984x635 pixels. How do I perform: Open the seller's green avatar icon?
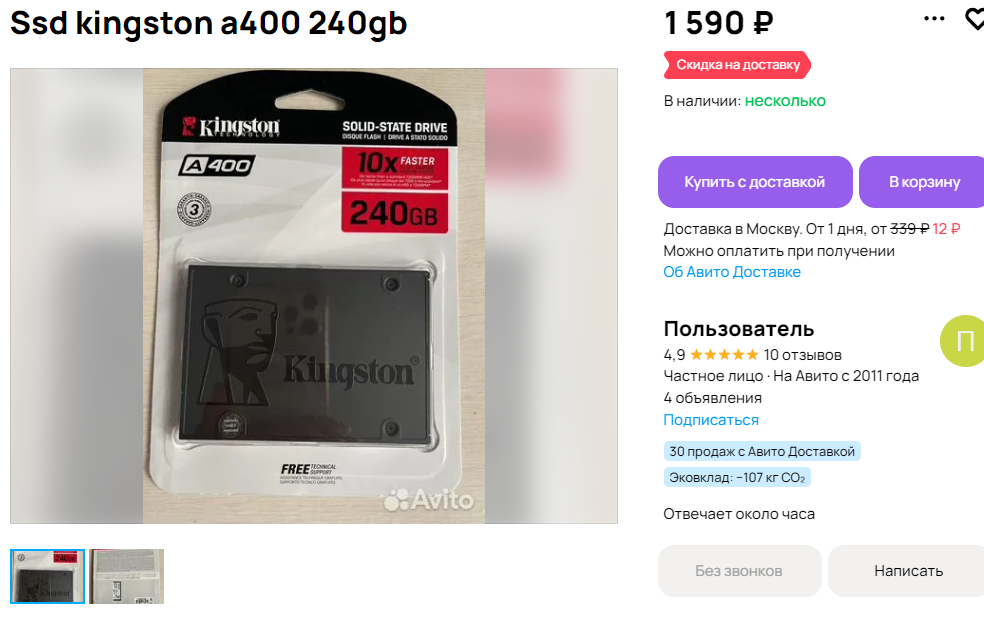click(962, 341)
